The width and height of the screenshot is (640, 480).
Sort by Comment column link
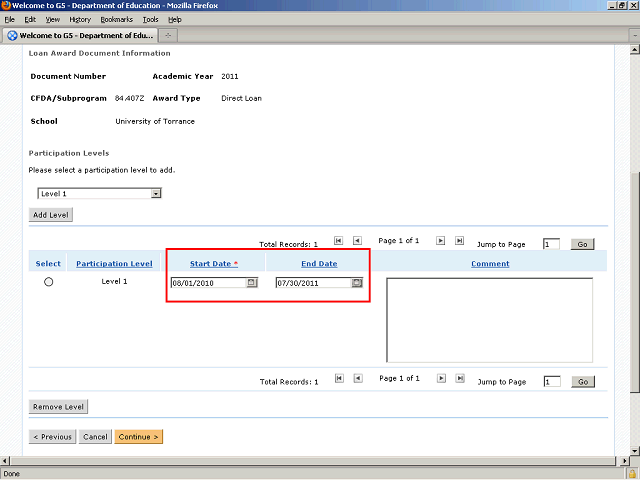[x=490, y=264]
